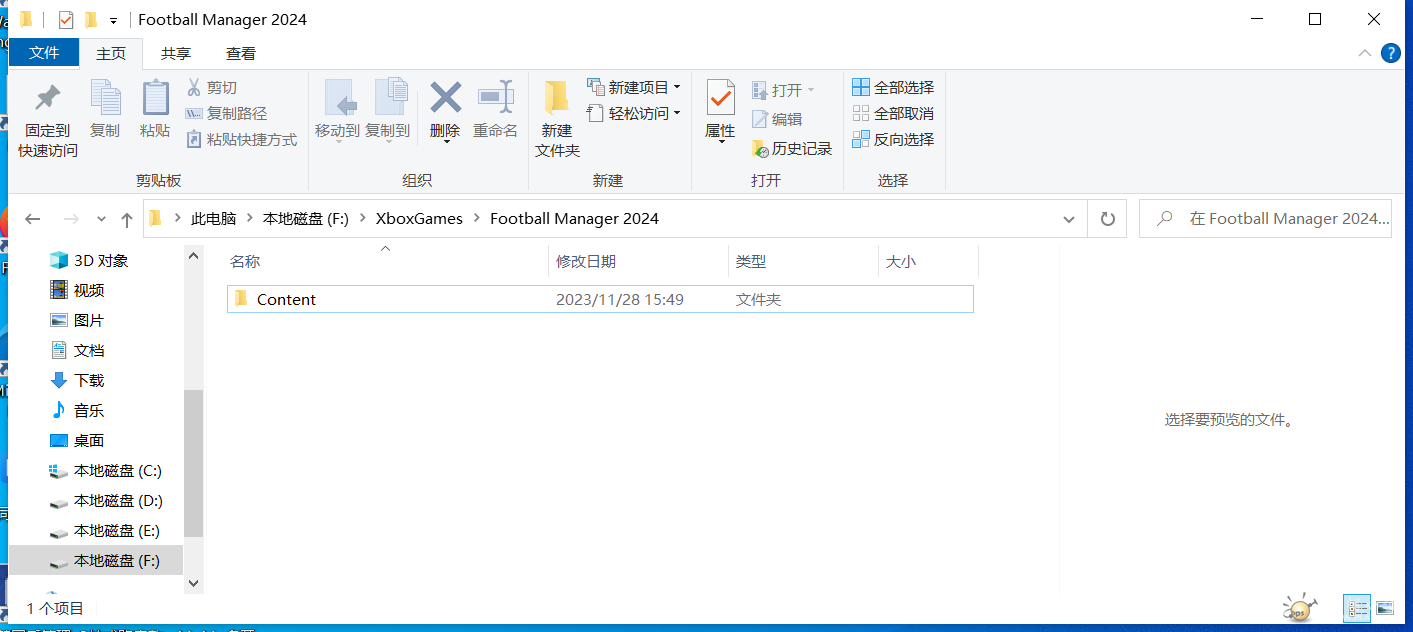1413x632 pixels.
Task: Create a folder with 新建文件夹
Action: point(557,119)
